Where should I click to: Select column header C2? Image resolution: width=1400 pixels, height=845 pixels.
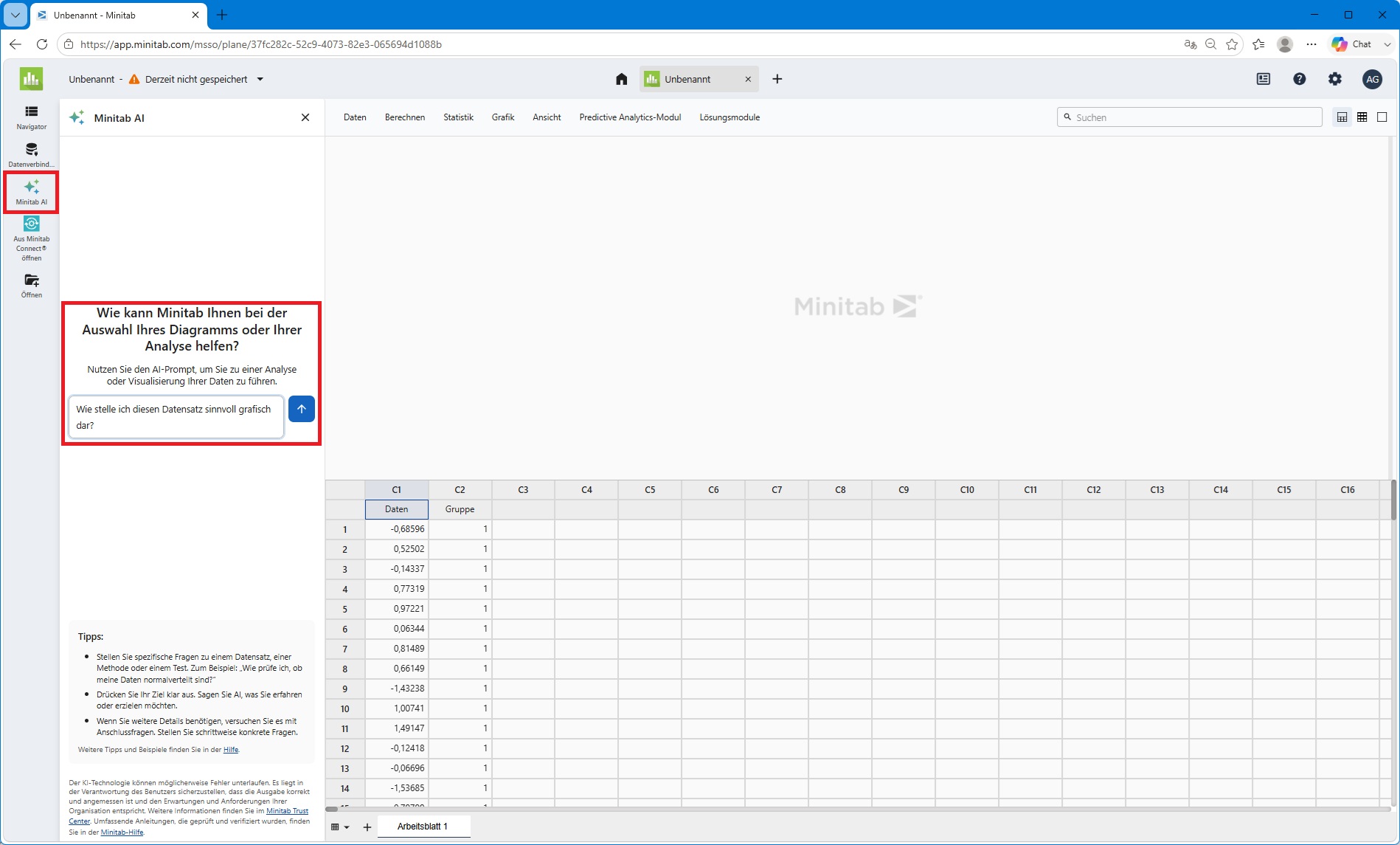[460, 489]
